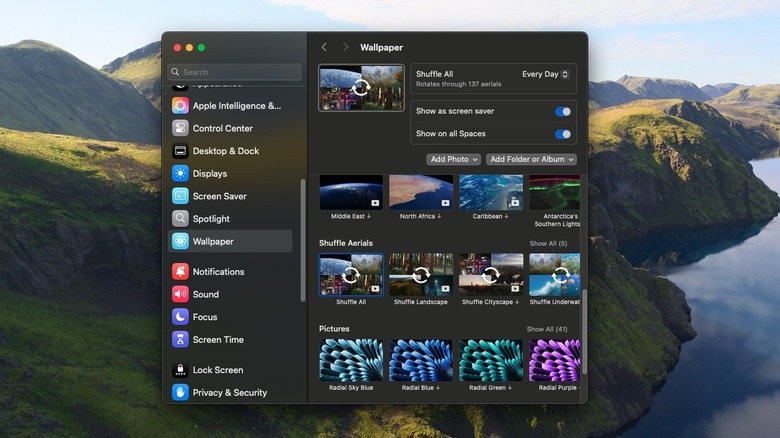Click the back navigation arrow

pyautogui.click(x=324, y=47)
